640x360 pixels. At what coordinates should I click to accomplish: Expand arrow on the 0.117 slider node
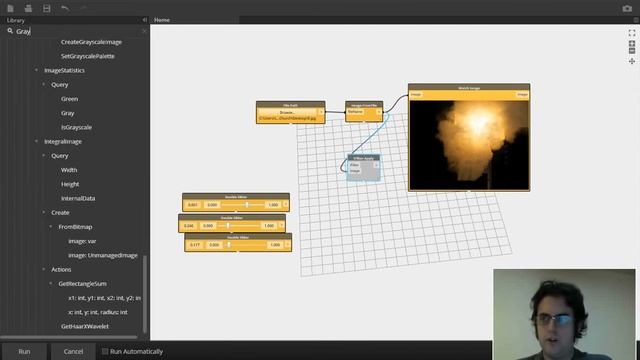point(287,244)
